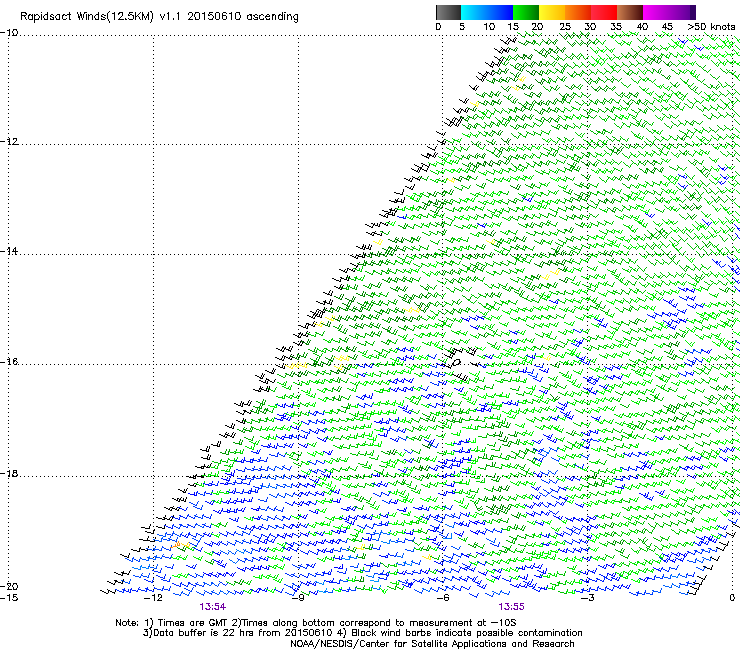The width and height of the screenshot is (740, 650).
Task: Click the latitude label -12
Action: click(9, 142)
